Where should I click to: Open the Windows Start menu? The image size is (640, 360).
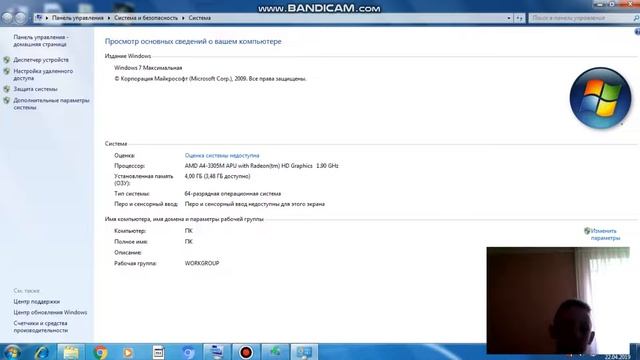point(11,352)
